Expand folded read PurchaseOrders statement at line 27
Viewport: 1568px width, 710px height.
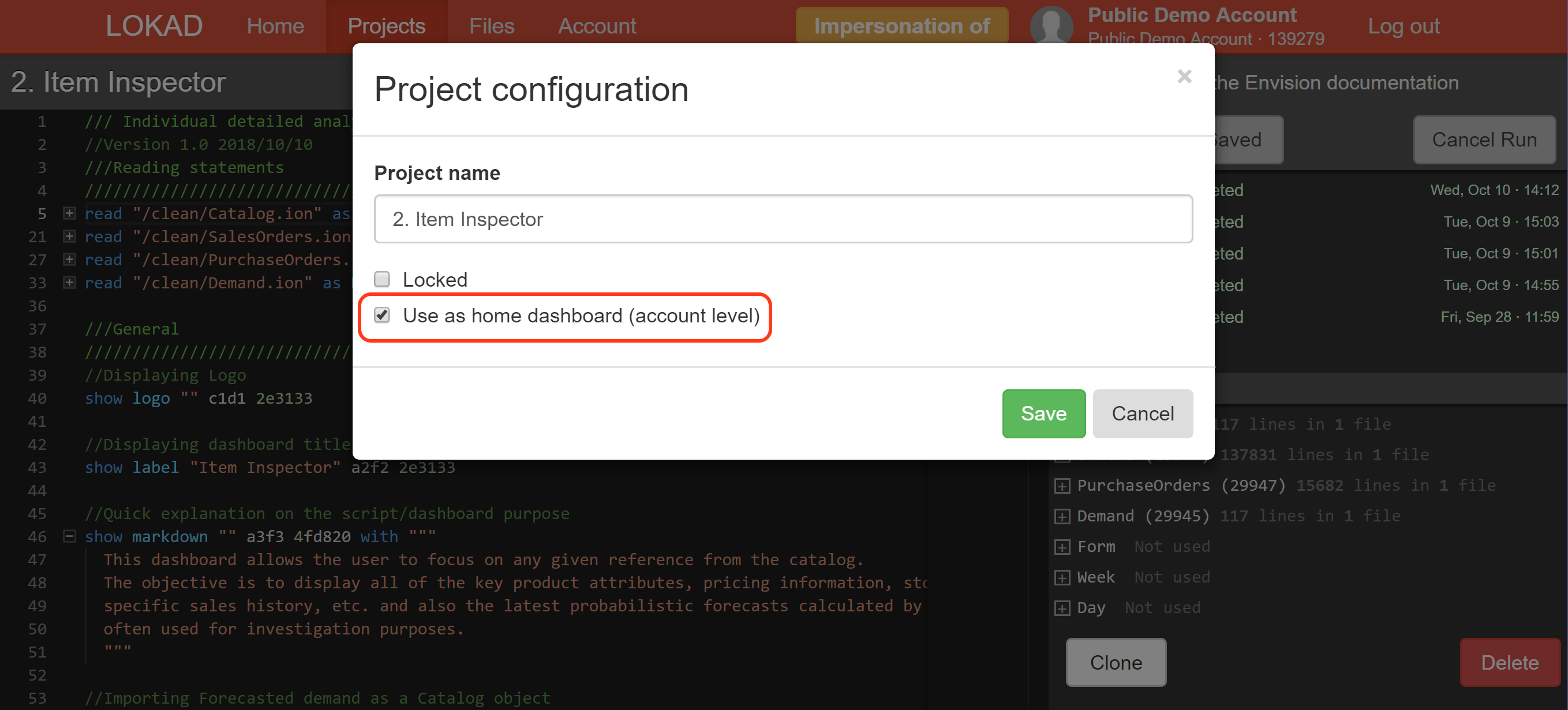(69, 259)
